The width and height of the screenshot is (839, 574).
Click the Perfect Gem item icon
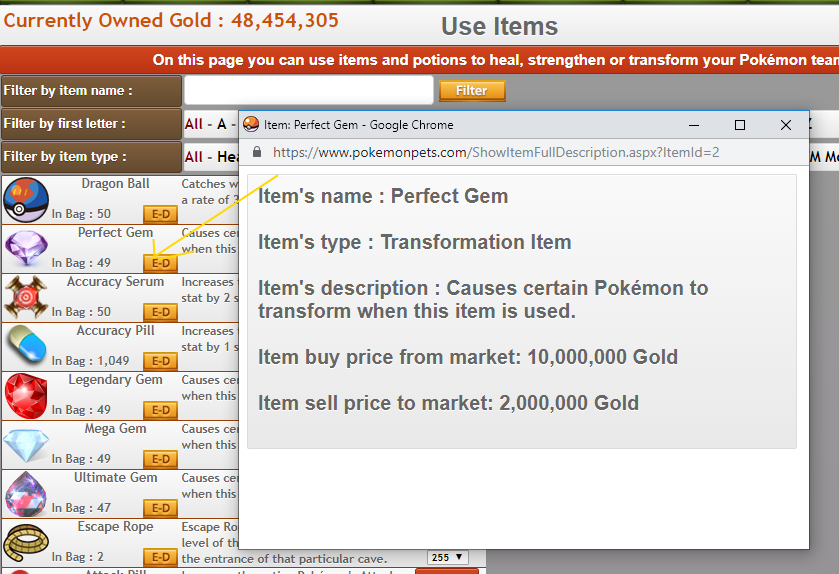pos(25,248)
